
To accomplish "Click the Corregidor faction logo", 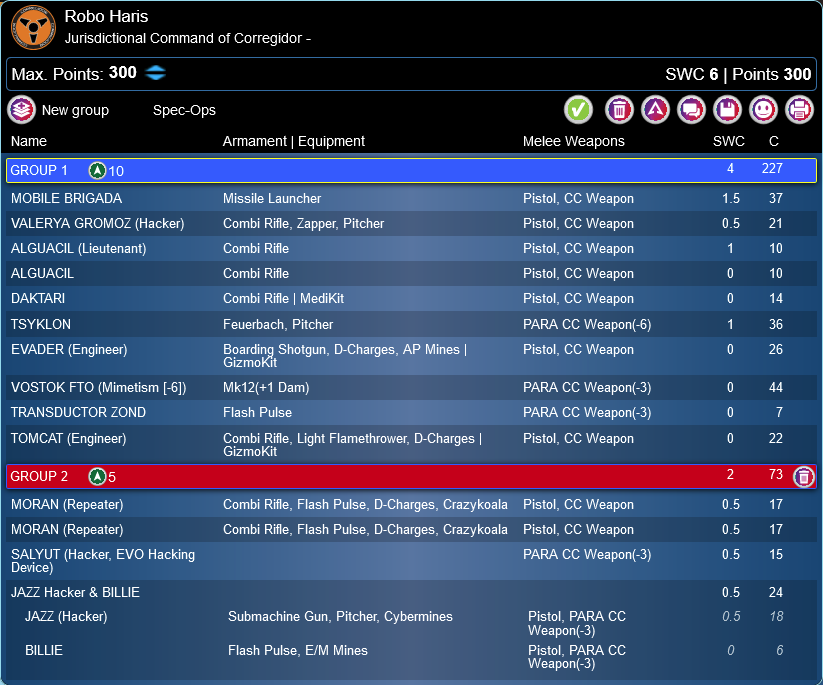I will (x=33, y=27).
